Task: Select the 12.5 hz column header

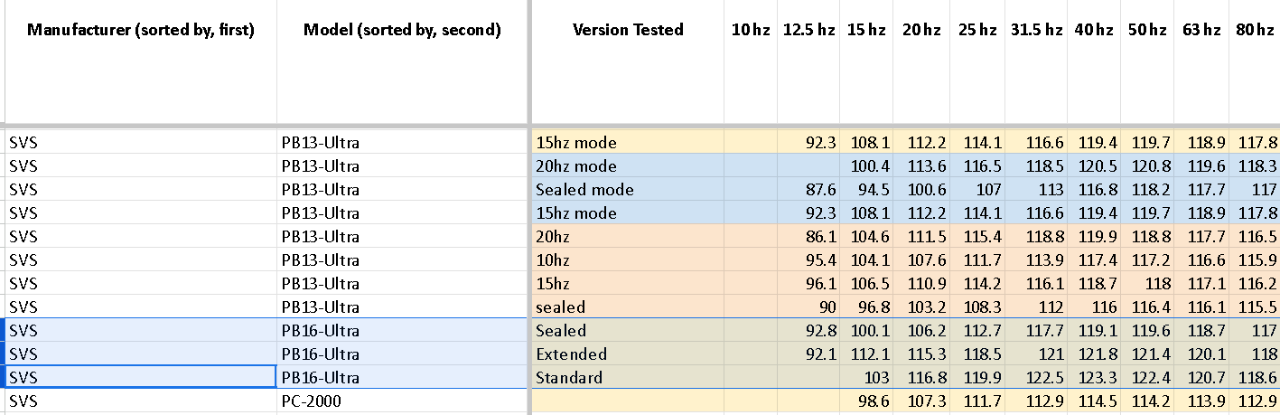Action: [808, 30]
